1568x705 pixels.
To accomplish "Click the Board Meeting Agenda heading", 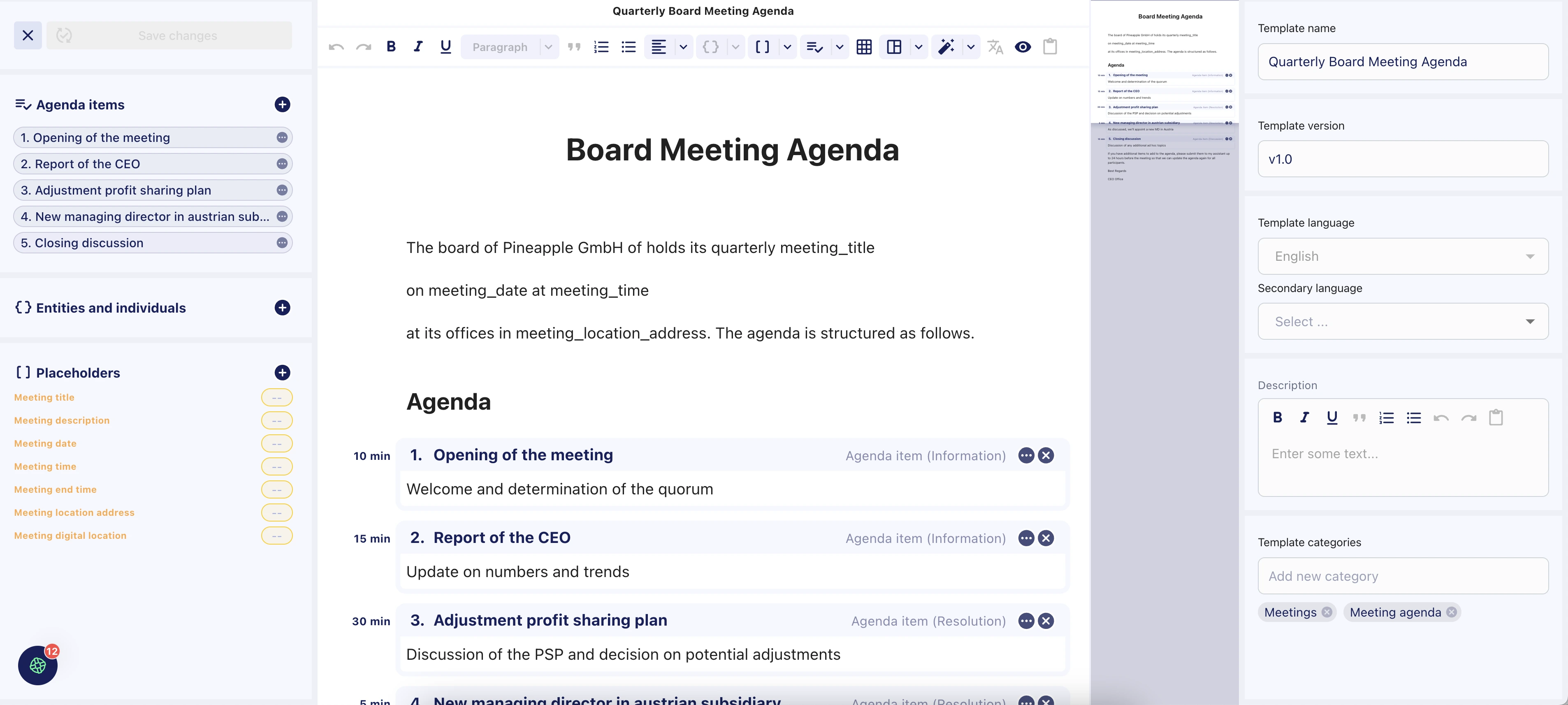I will coord(732,150).
